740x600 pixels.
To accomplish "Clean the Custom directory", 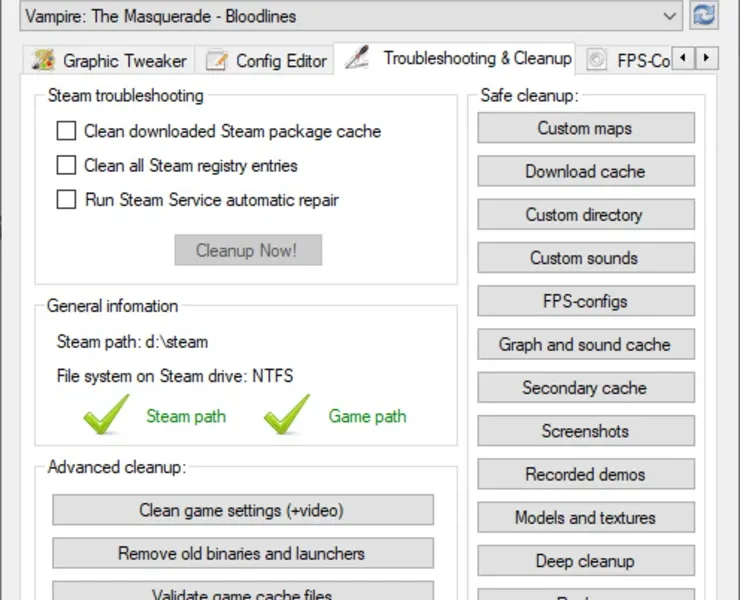I will click(586, 214).
